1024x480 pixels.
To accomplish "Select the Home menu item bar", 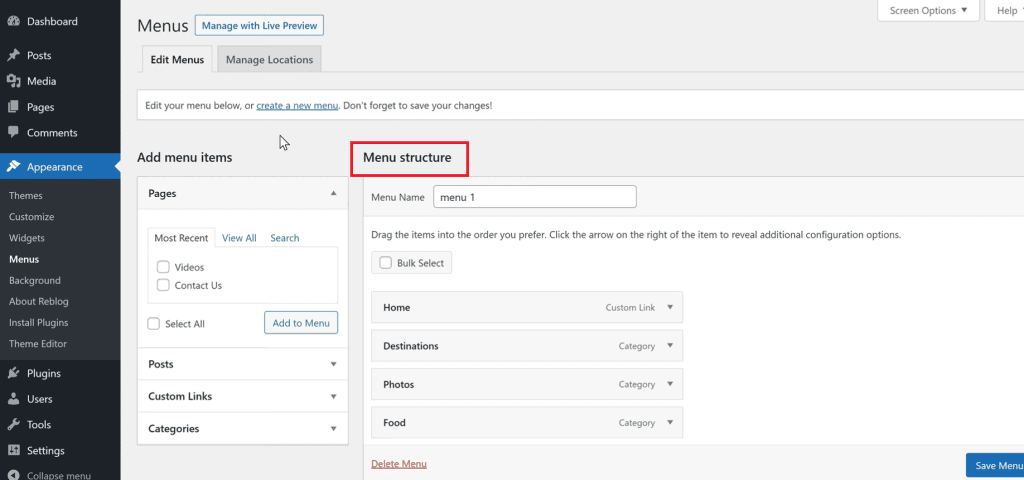I will 527,307.
